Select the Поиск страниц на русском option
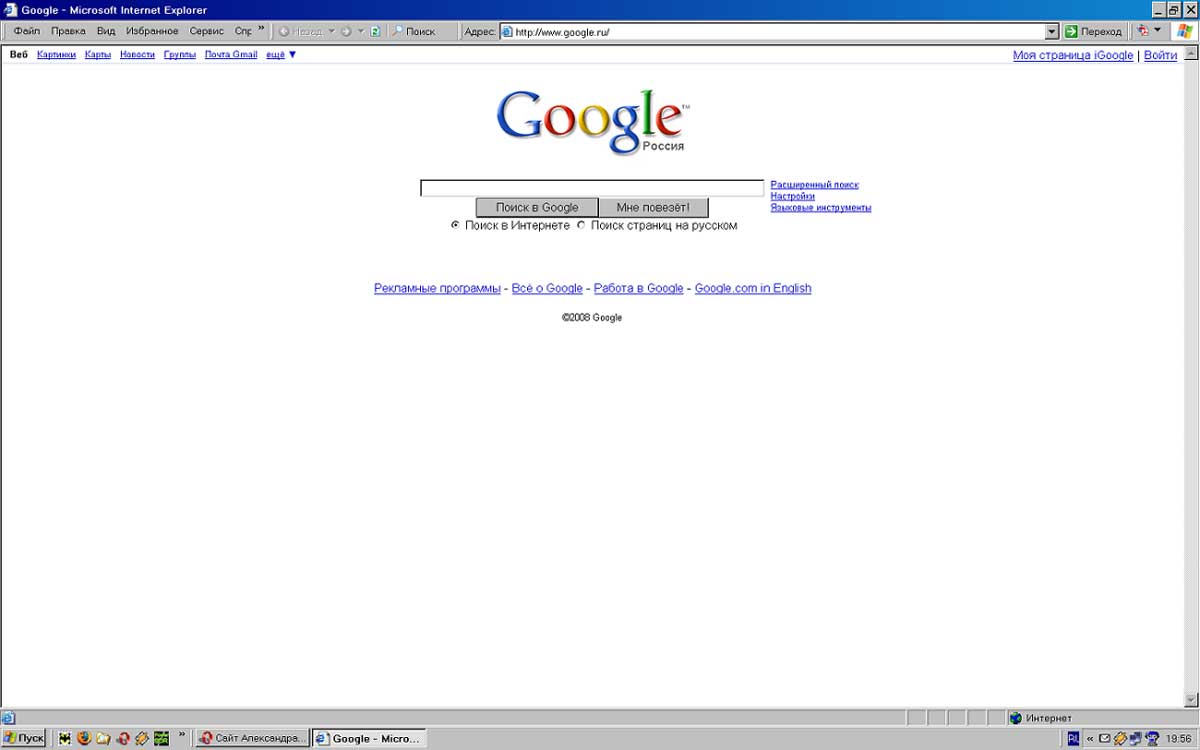The image size is (1200, 750). (x=581, y=226)
